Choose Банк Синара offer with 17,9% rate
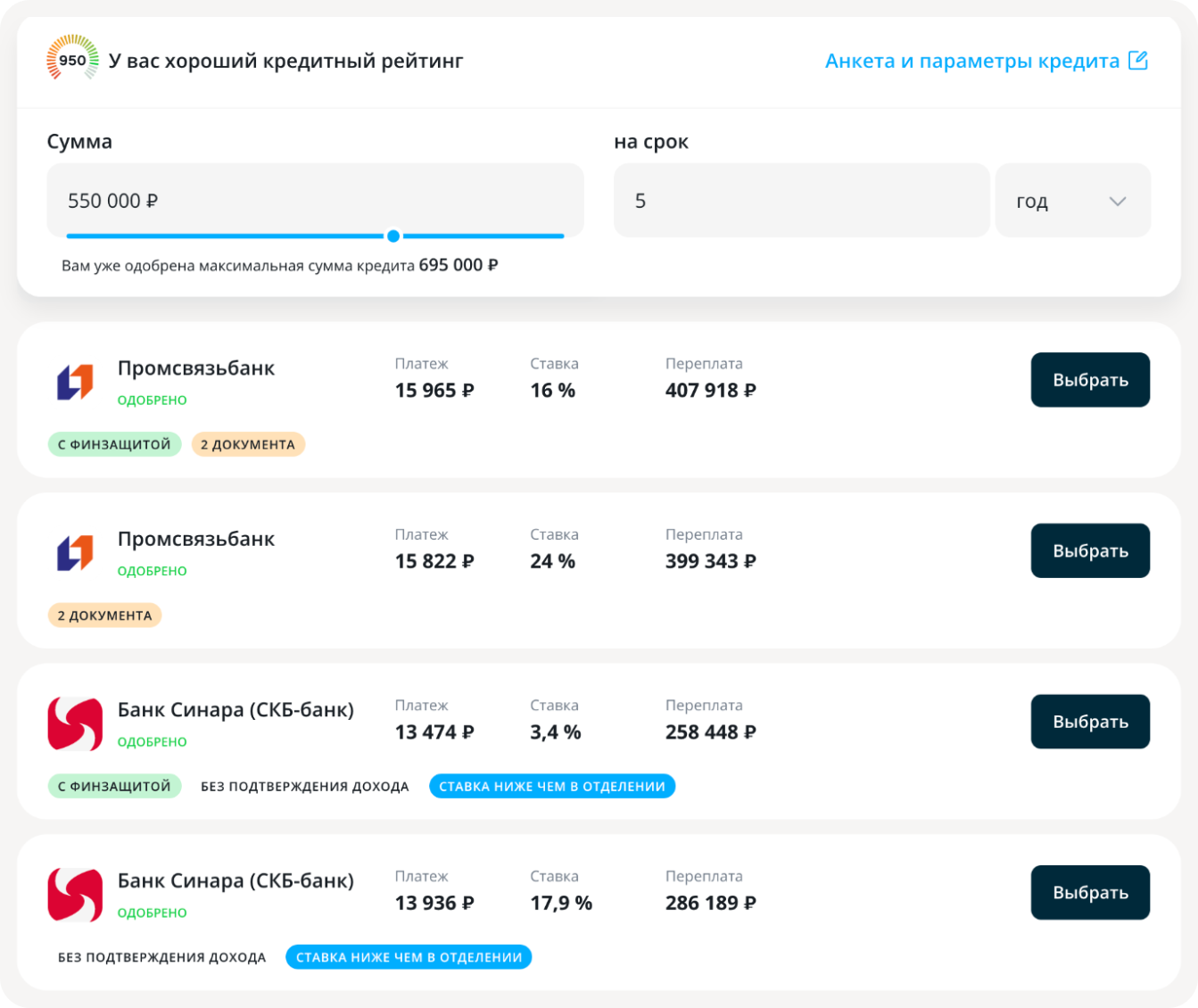 [x=1089, y=893]
